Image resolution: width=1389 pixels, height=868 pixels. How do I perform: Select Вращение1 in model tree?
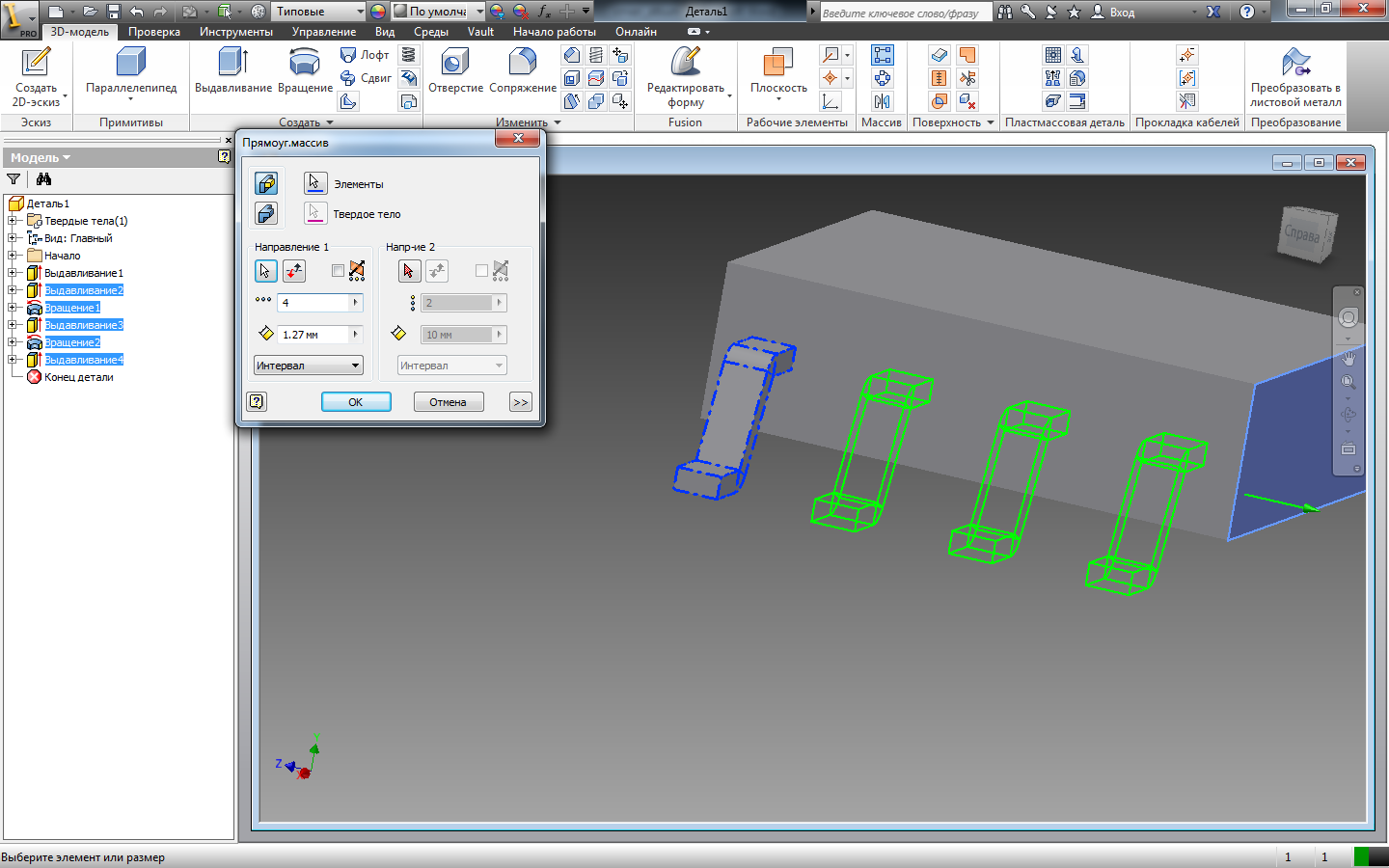pyautogui.click(x=72, y=308)
